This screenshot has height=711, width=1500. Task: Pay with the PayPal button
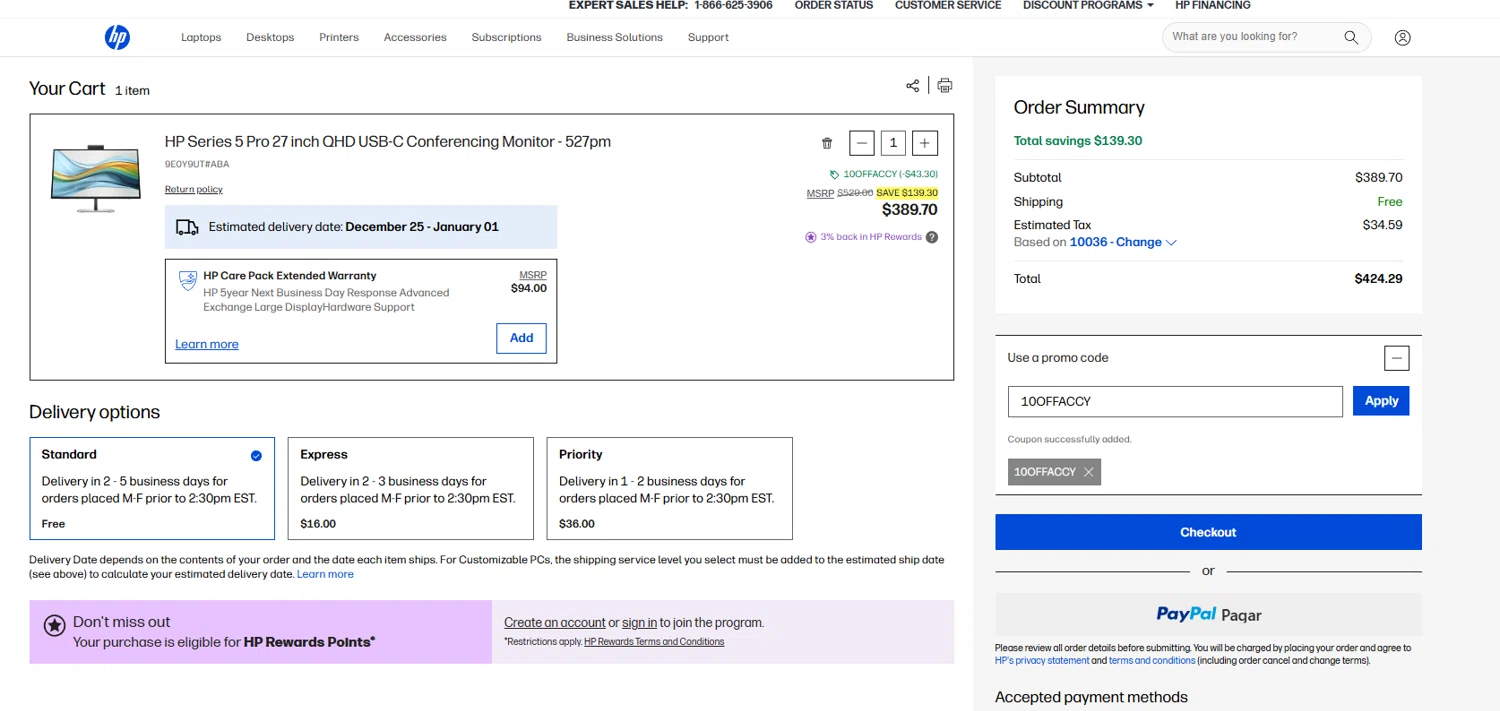[x=1208, y=614]
